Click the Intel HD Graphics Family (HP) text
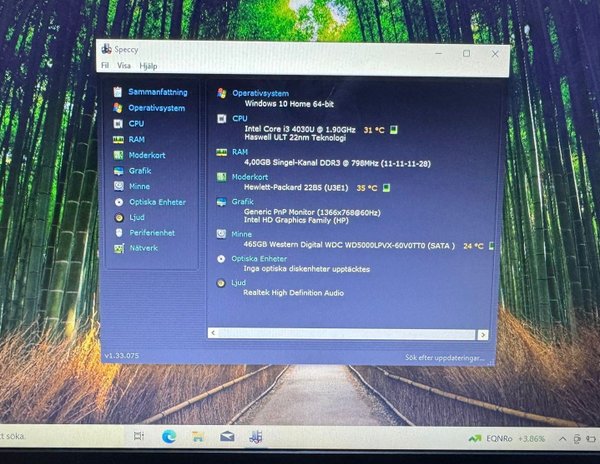 pyautogui.click(x=296, y=220)
